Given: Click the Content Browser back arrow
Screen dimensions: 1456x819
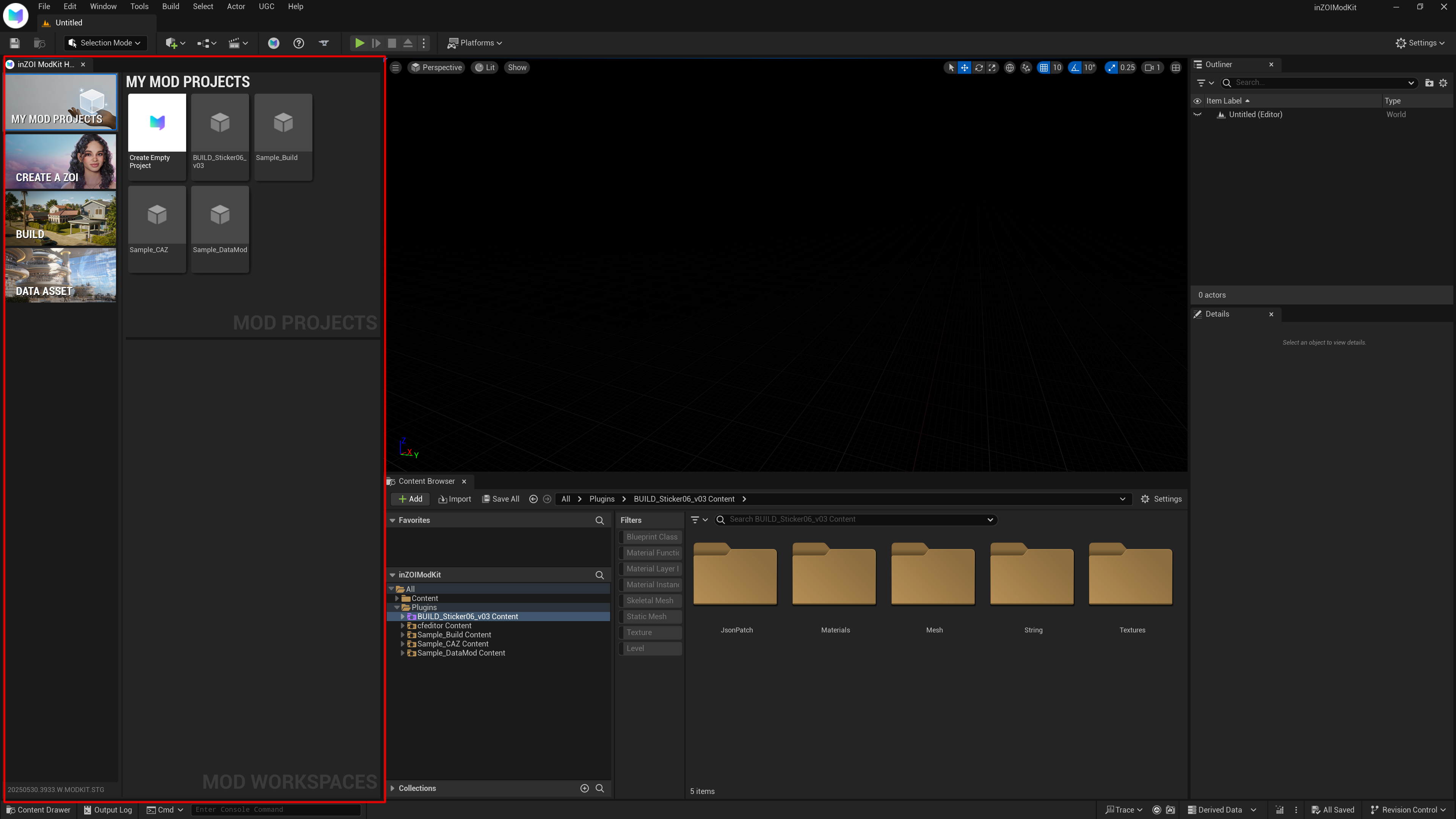Looking at the screenshot, I should pos(533,499).
